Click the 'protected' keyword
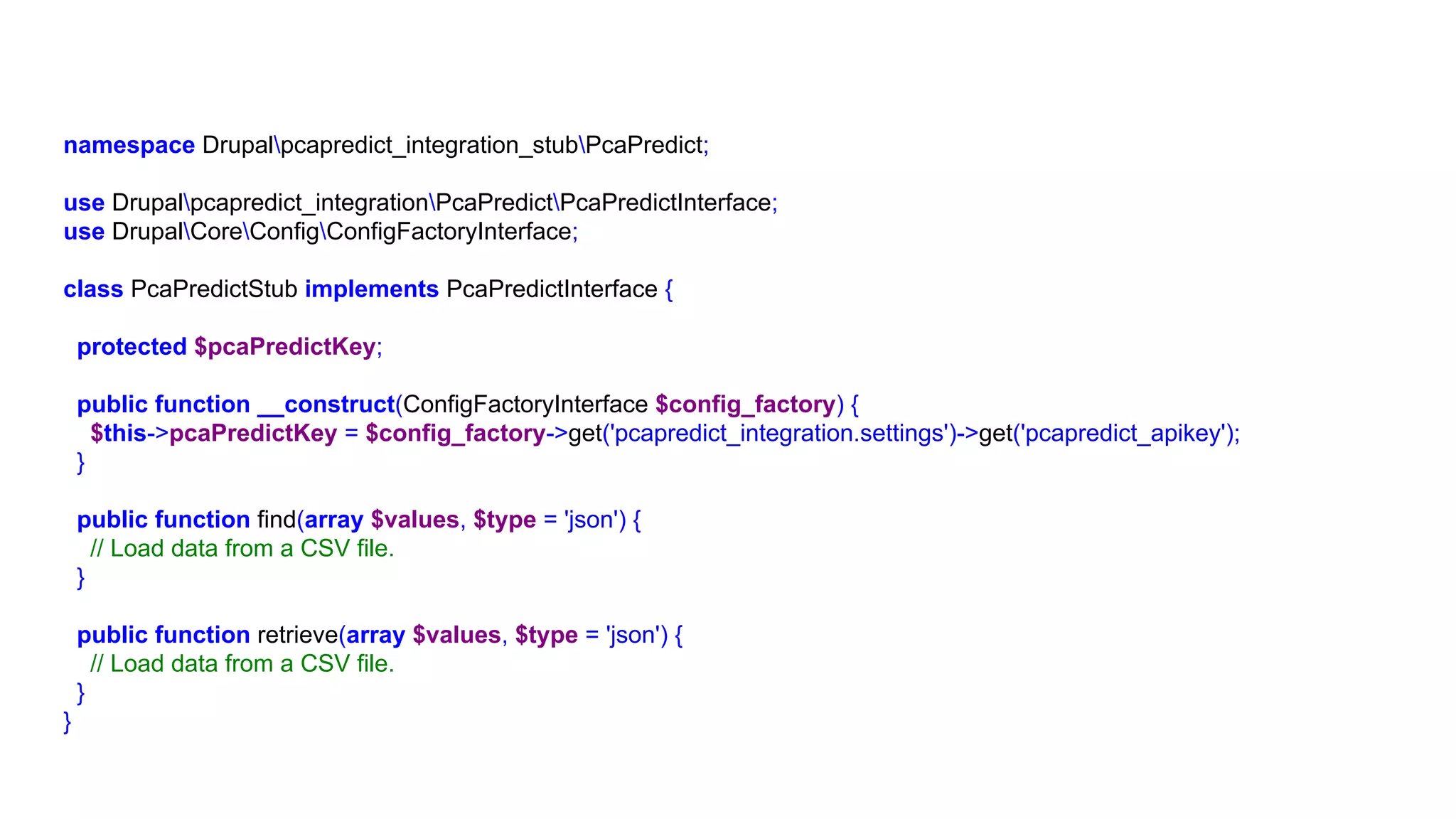The width and height of the screenshot is (1456, 819). click(132, 347)
